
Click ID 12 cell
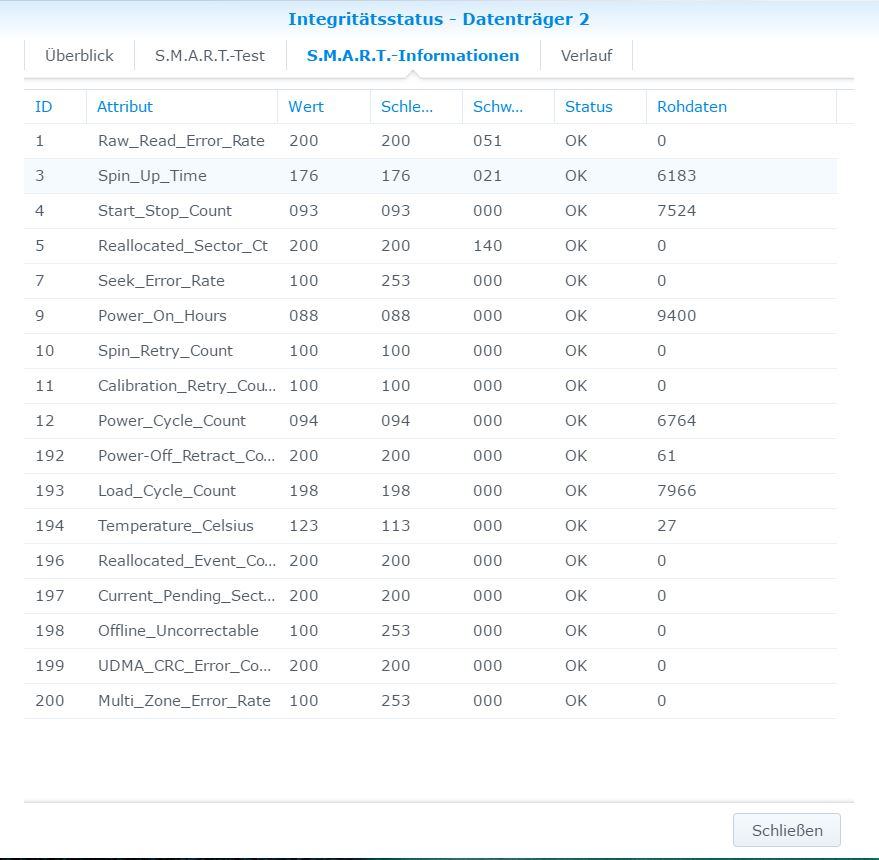point(45,421)
